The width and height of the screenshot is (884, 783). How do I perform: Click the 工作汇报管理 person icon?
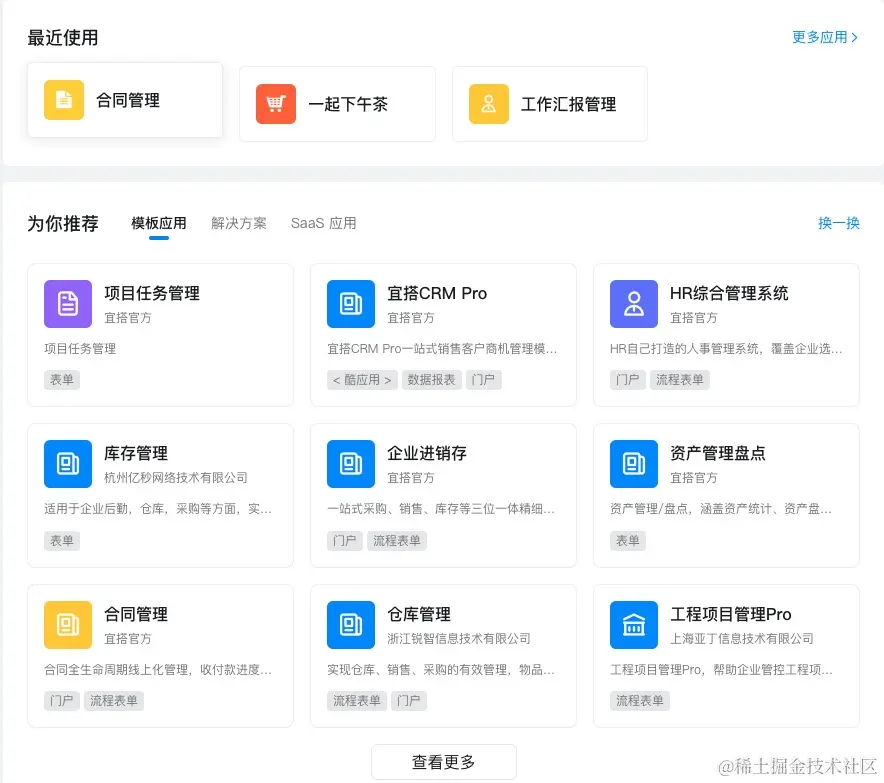click(489, 104)
